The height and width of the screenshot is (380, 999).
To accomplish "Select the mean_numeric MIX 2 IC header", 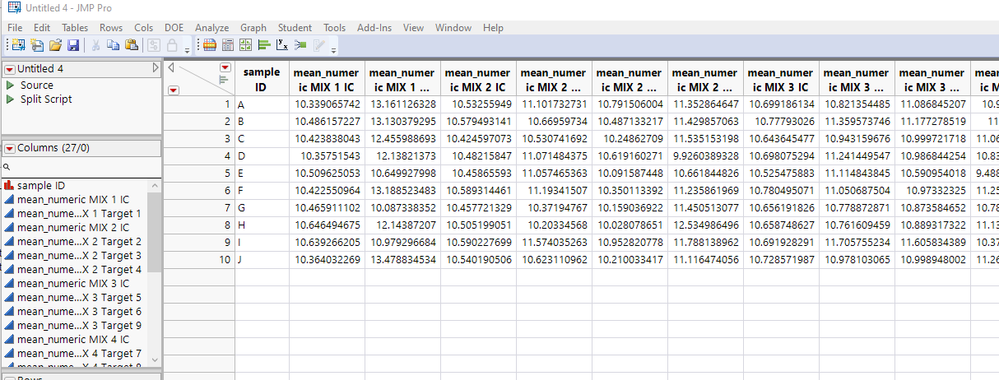I will pos(478,80).
